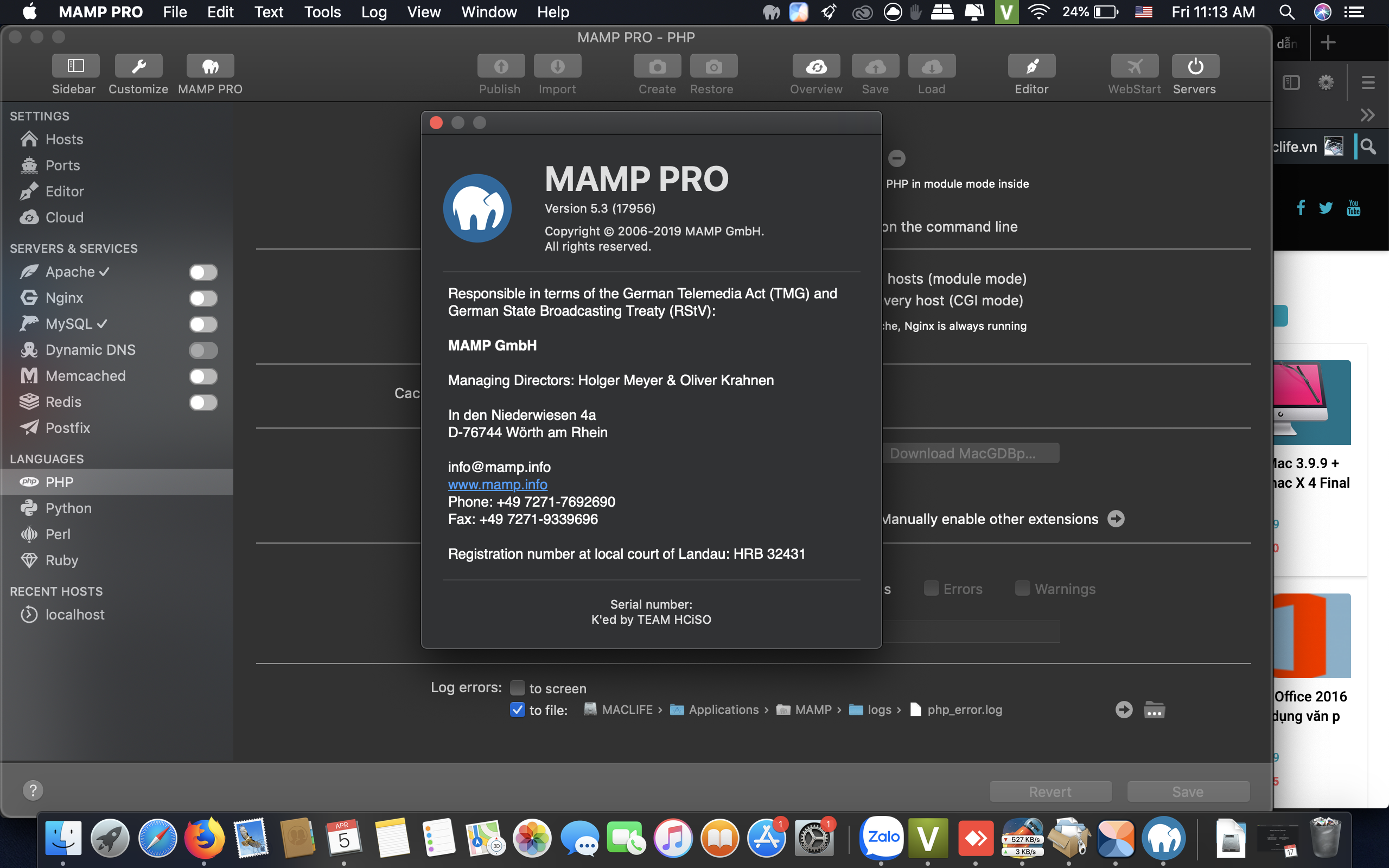Click the MAMP PRO elephant toolbar icon

click(x=210, y=67)
